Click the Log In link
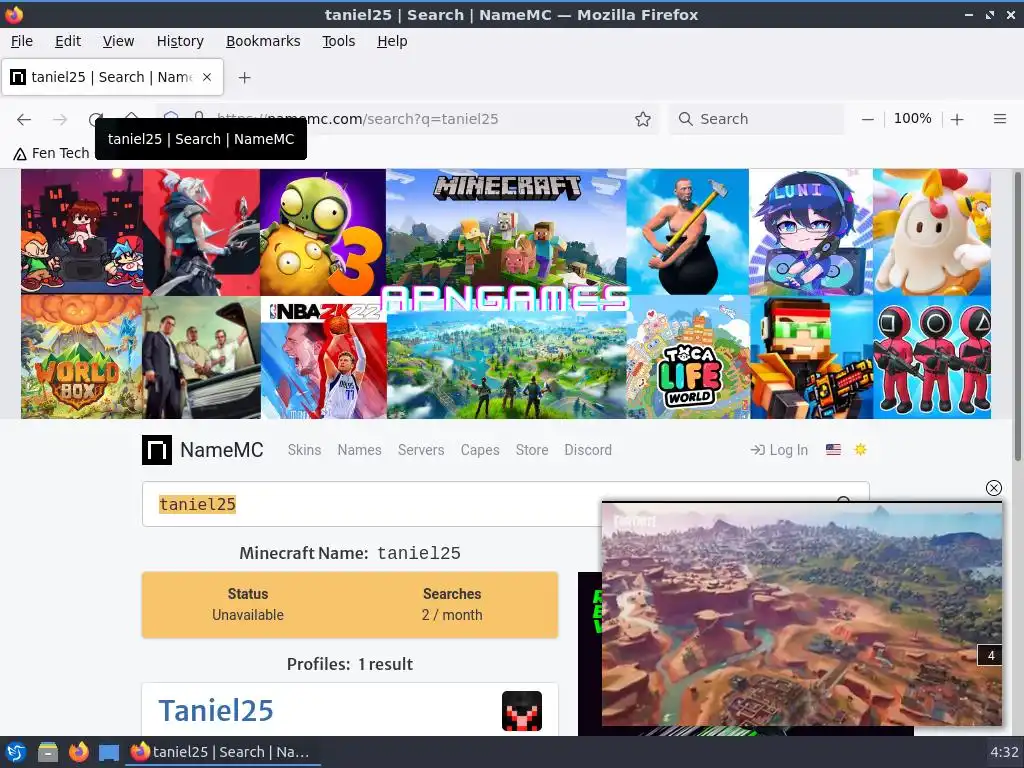1024x768 pixels. point(779,450)
